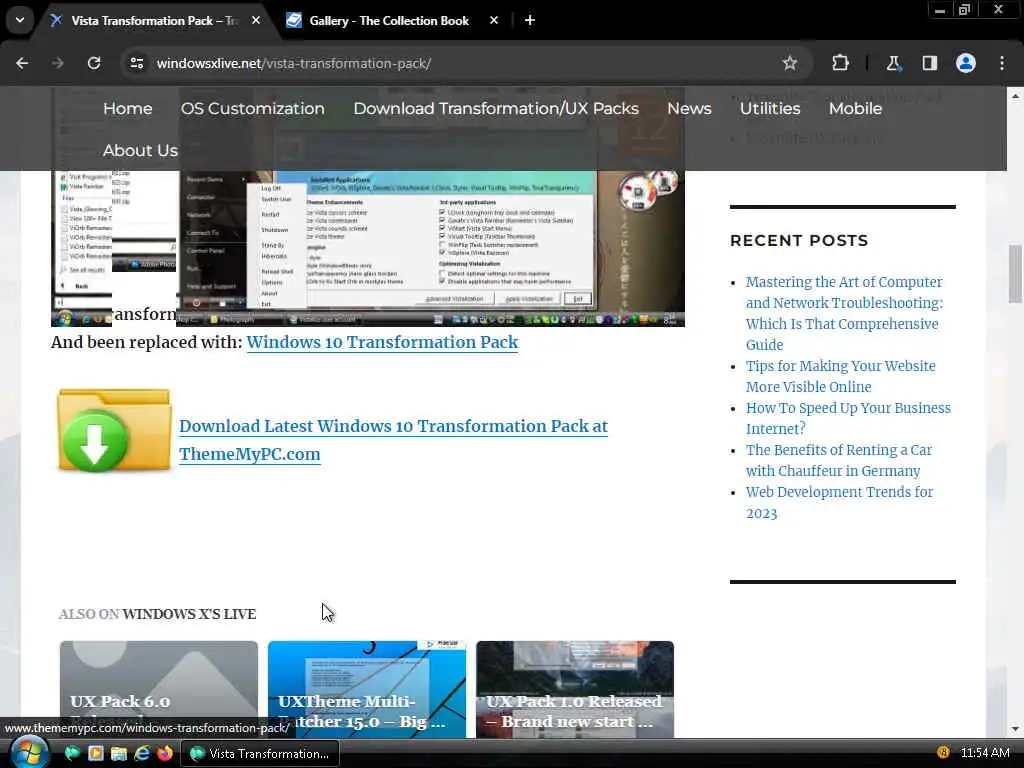Click ALSO ON WINDOWS X'S LIVE heading
Viewport: 1024px width, 768px height.
coord(157,614)
